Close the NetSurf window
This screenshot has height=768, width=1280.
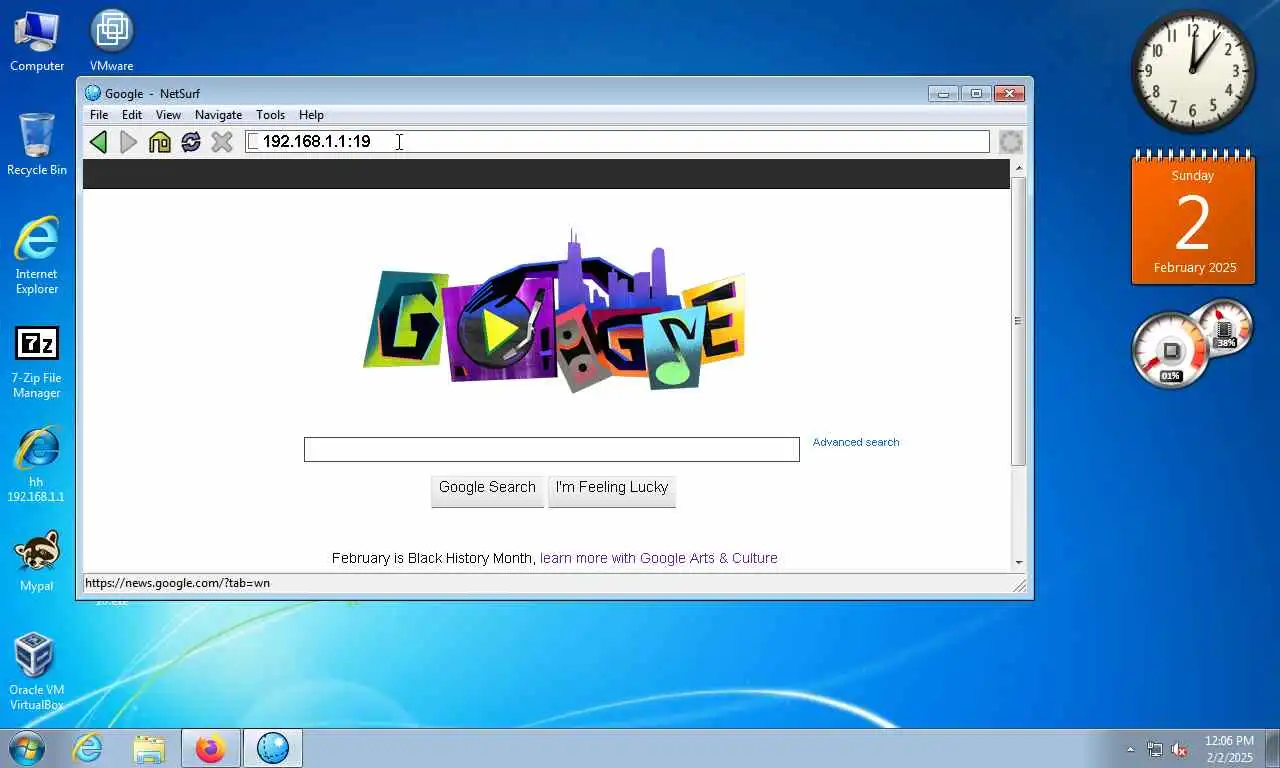tap(1010, 94)
